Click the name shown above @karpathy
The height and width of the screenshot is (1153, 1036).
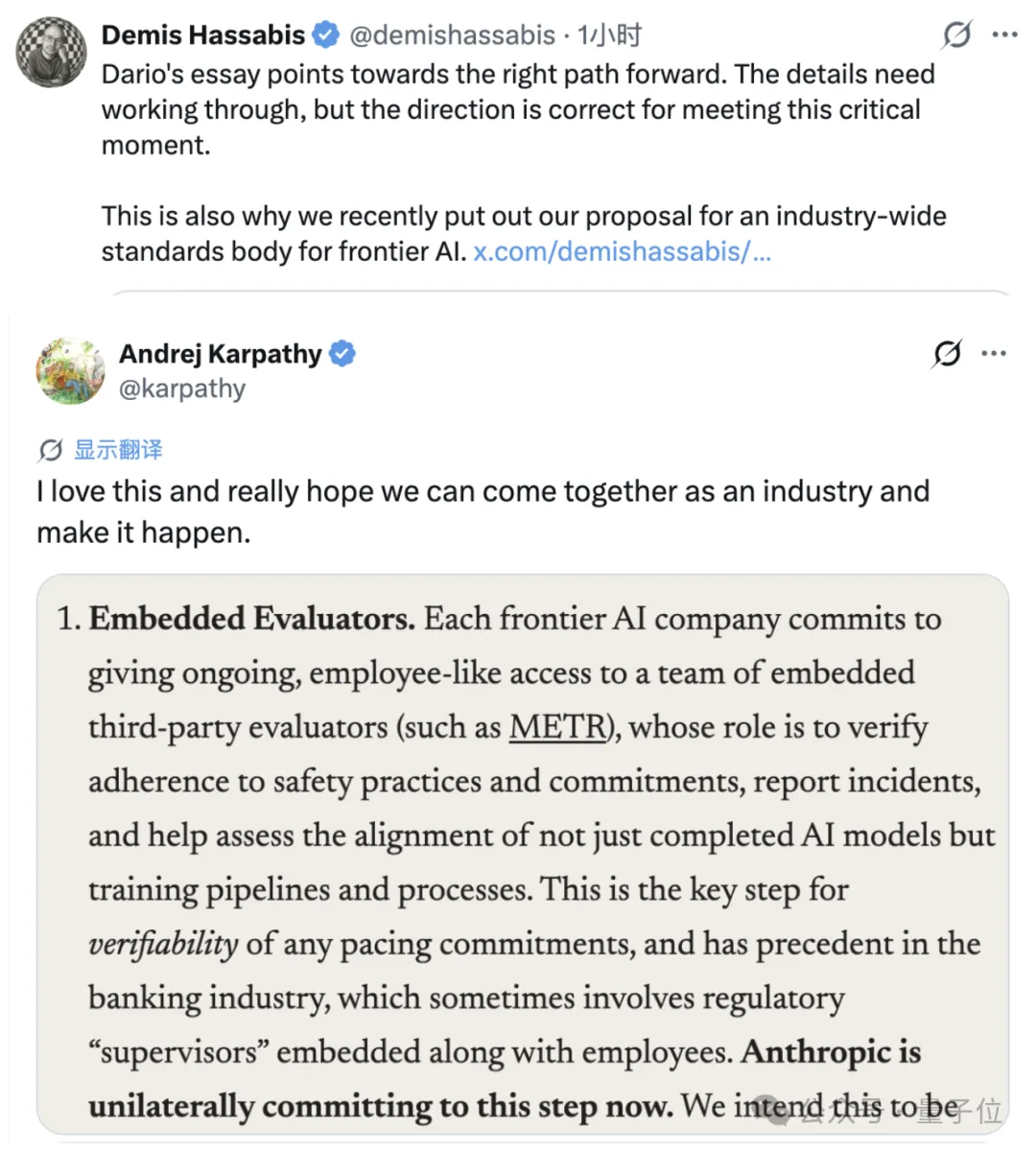point(220,354)
